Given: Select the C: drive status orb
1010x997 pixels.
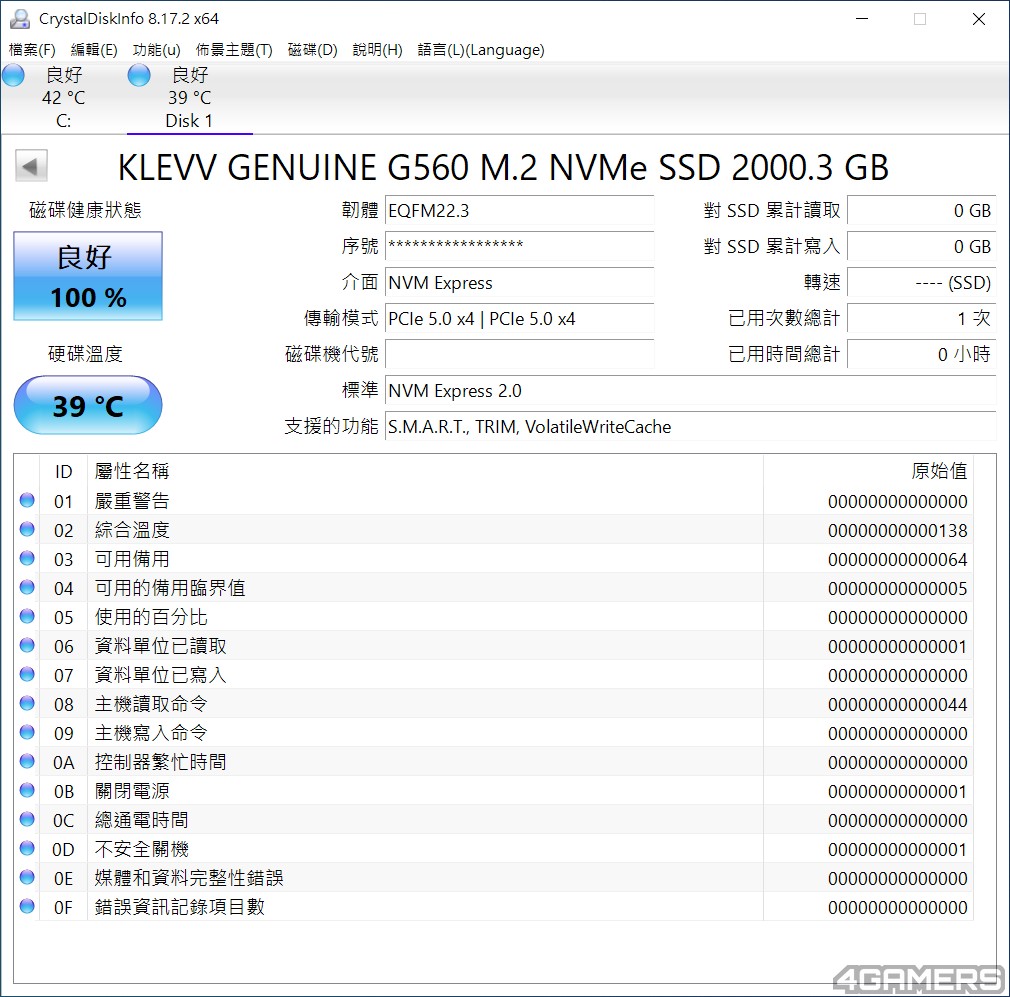Looking at the screenshot, I should click(x=14, y=75).
